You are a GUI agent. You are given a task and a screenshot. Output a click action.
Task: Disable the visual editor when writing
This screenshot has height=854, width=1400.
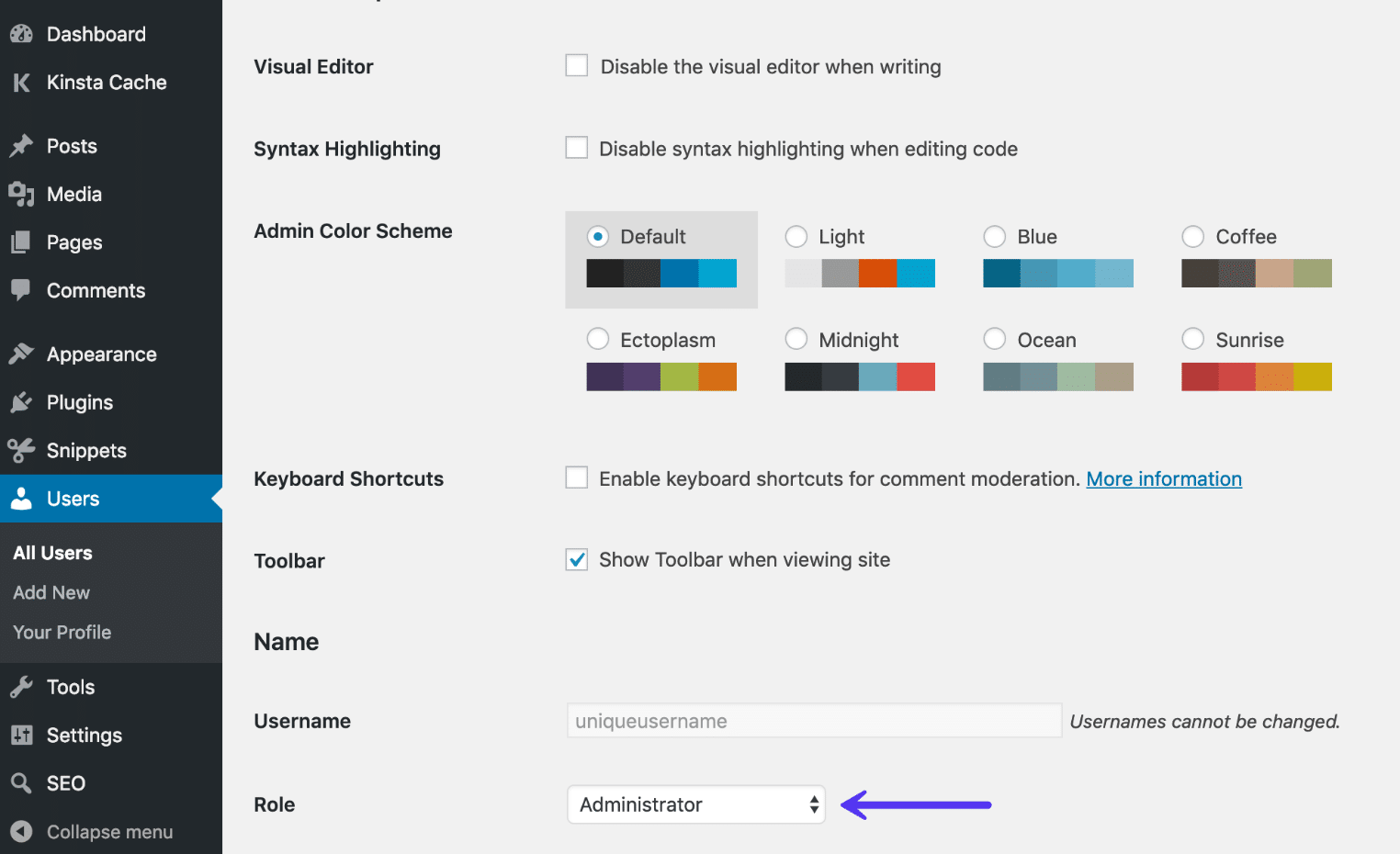pos(576,65)
